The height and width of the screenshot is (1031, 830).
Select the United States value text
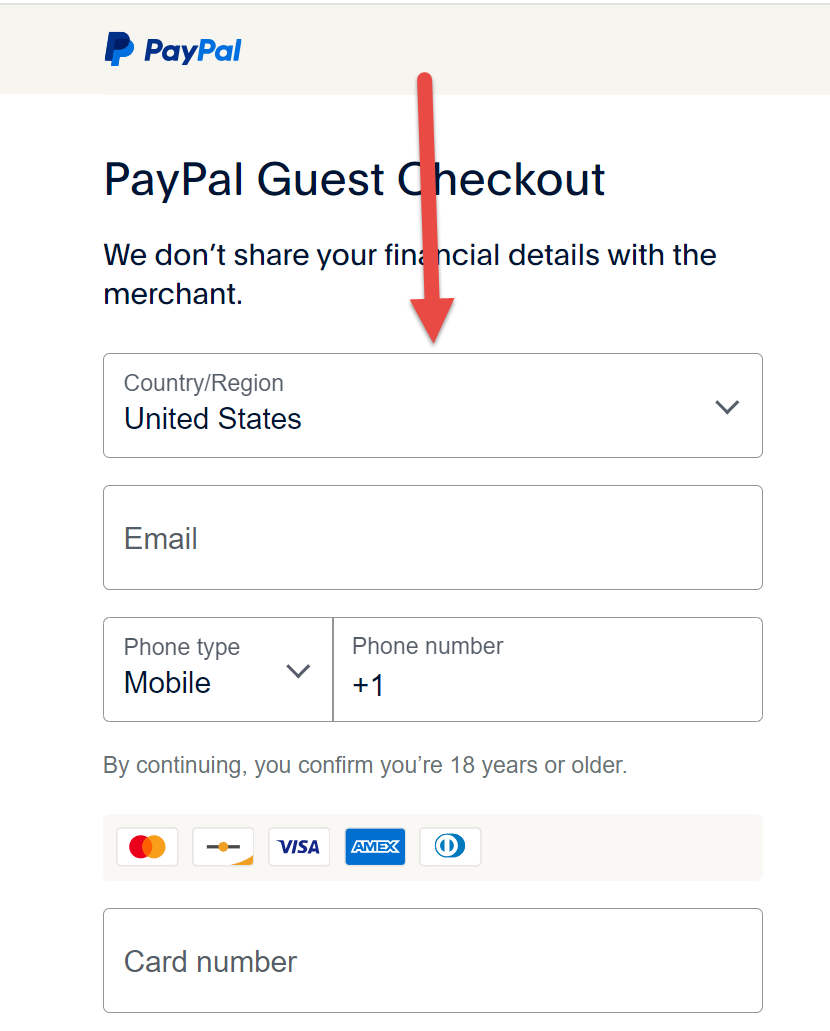213,419
